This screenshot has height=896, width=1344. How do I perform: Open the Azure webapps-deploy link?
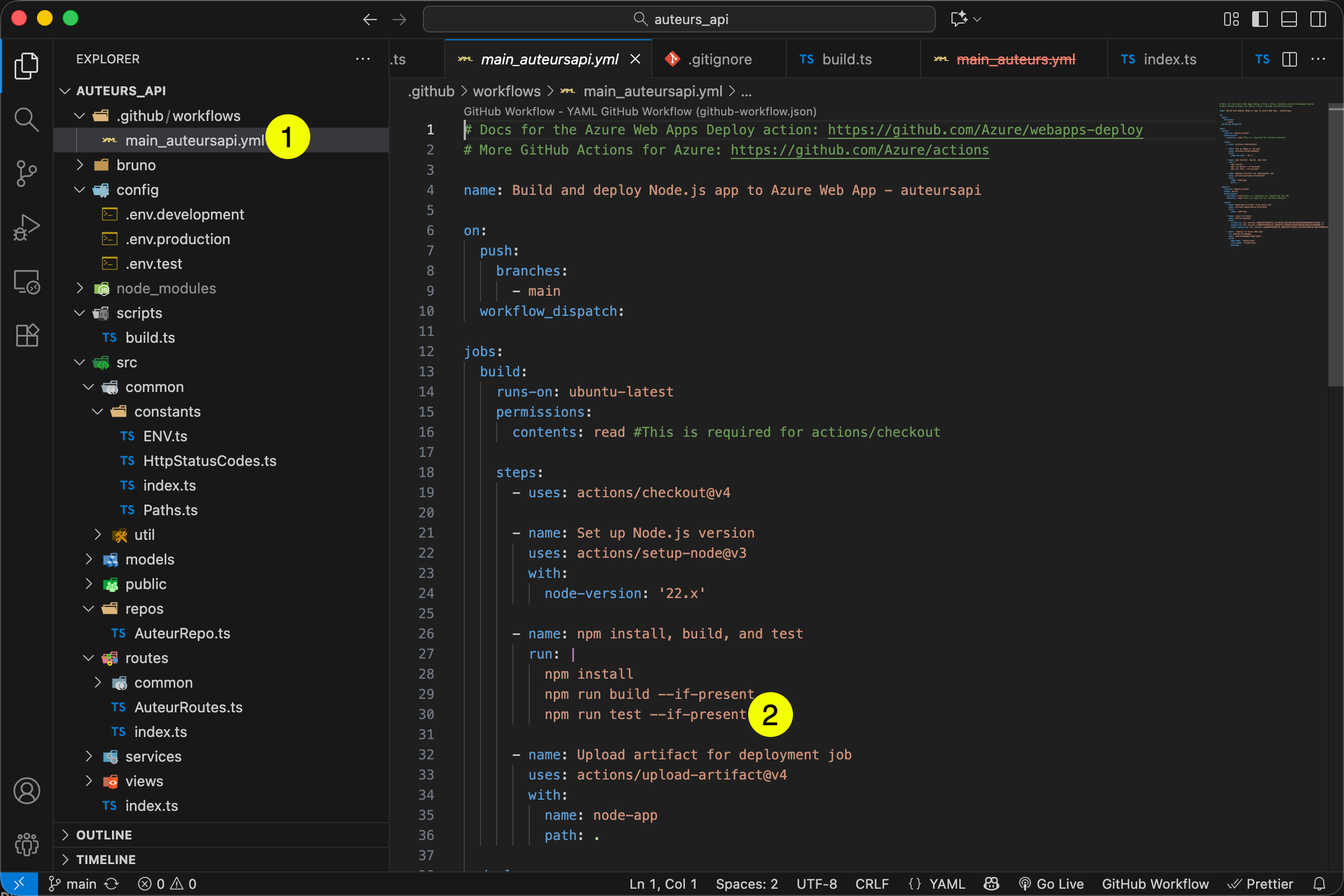985,130
